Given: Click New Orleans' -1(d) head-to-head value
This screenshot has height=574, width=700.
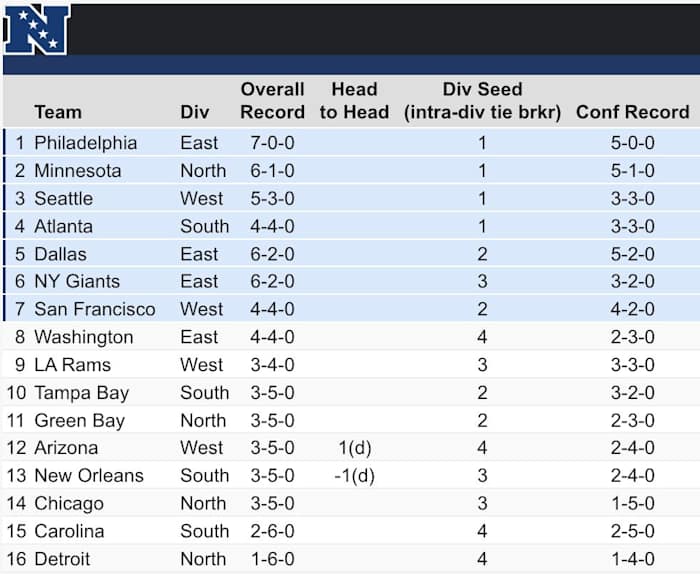Looking at the screenshot, I should pos(354,476).
